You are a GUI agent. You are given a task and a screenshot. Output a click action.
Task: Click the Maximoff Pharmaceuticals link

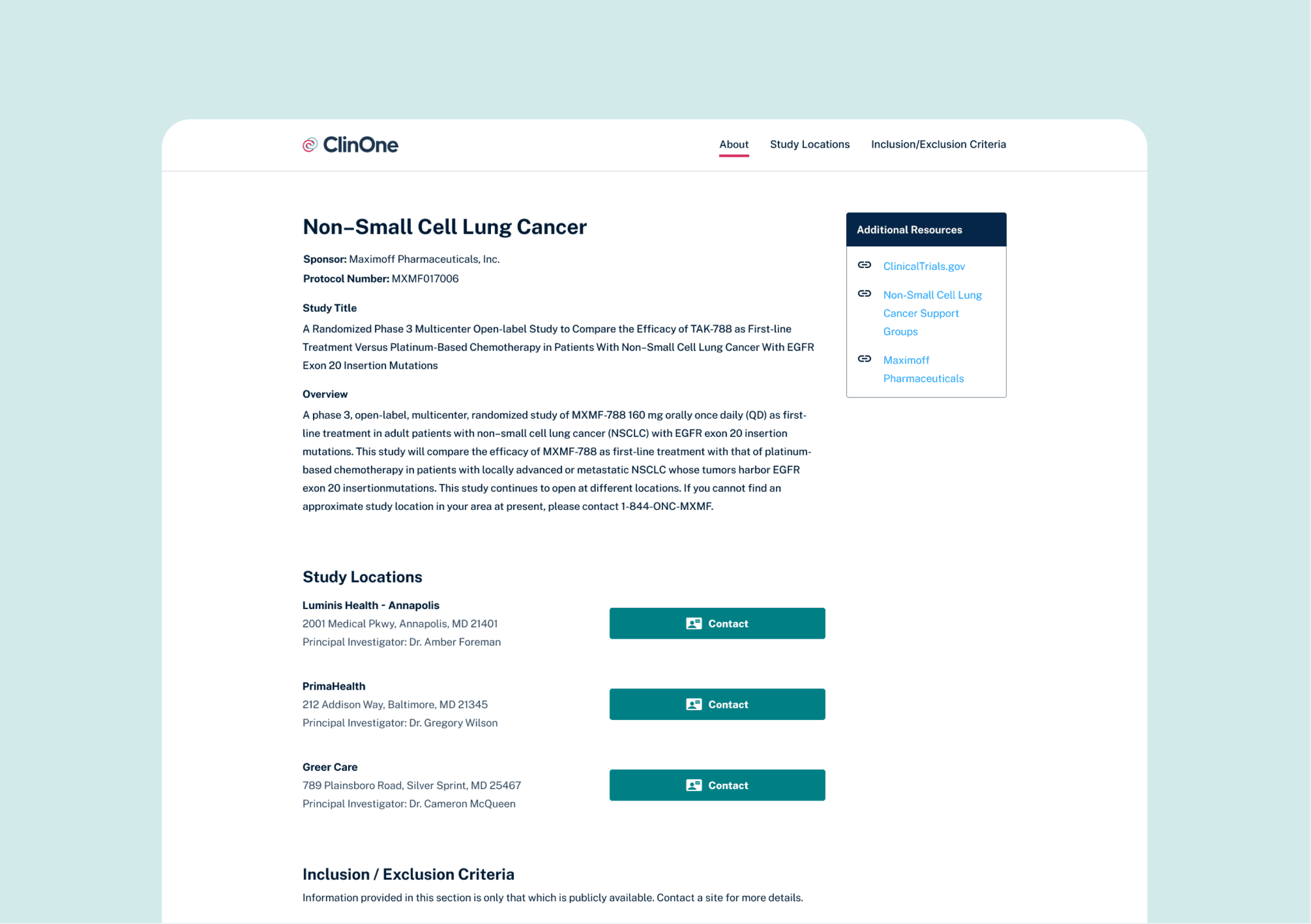[x=923, y=369]
